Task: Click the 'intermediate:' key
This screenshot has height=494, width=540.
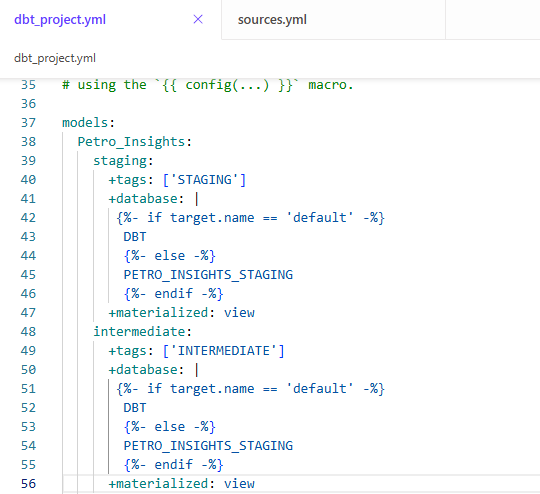Action: point(142,331)
